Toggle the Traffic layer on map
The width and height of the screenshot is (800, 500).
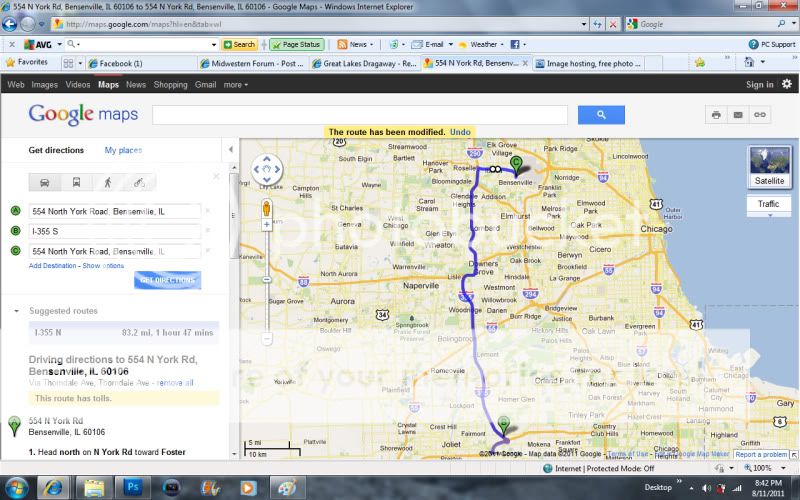pos(768,204)
